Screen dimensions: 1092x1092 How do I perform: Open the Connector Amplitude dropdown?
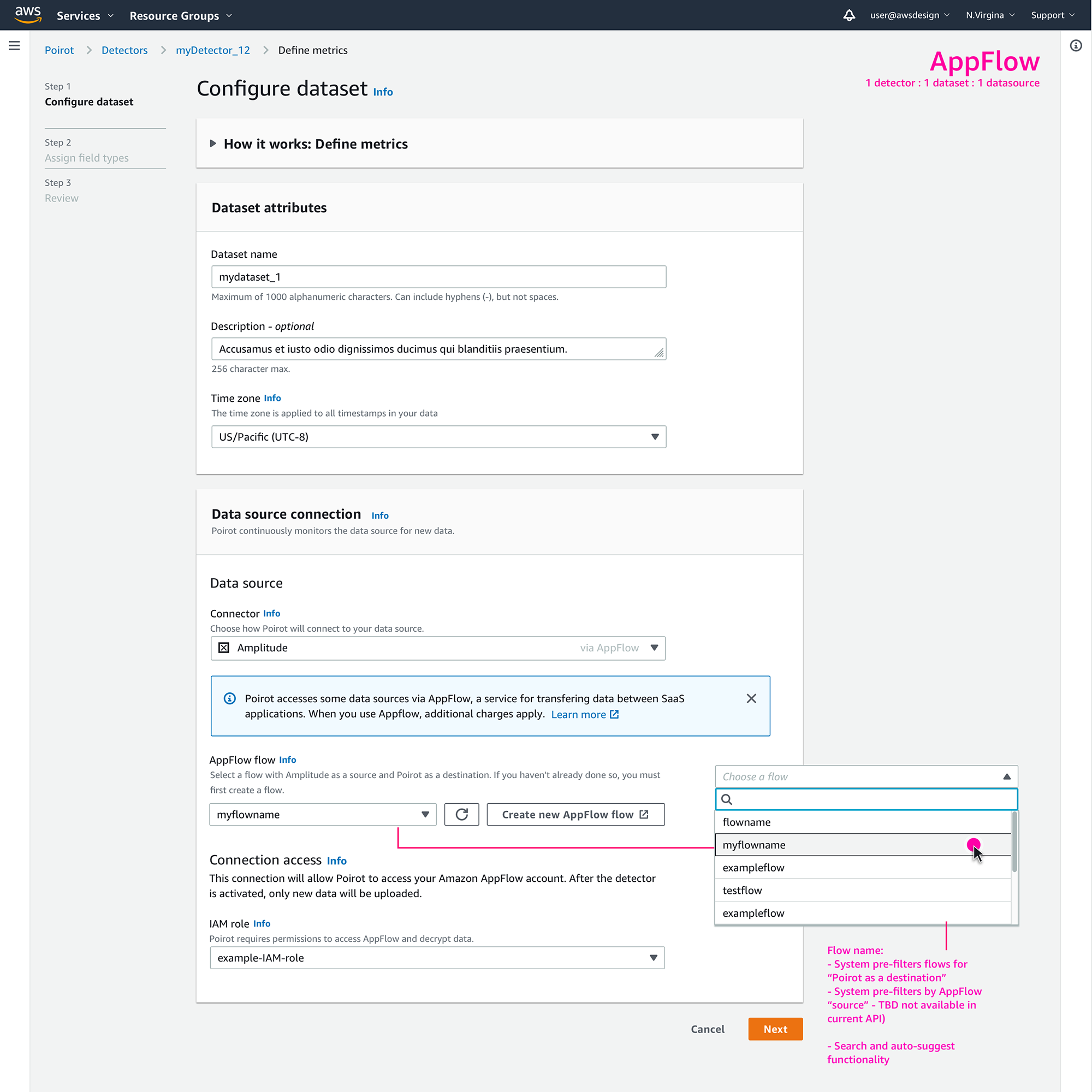coord(438,648)
